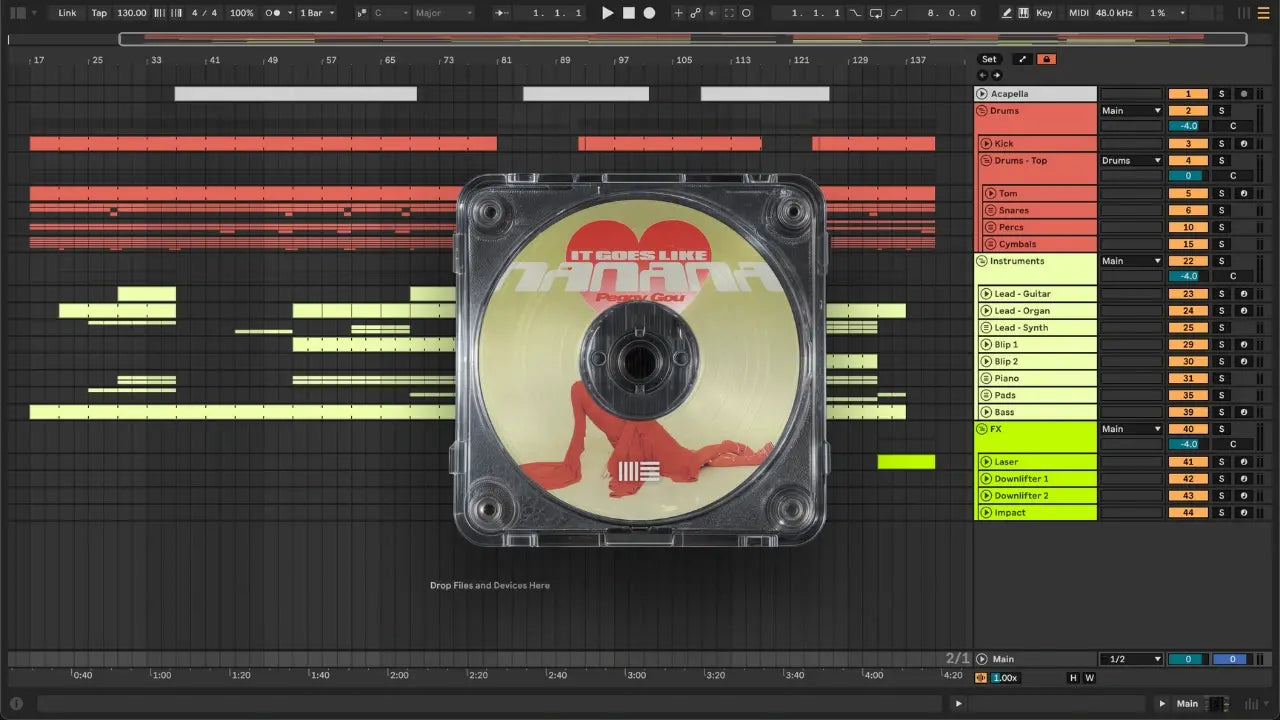Screen dimensions: 1280x720
Task: Click the Link button
Action: coord(67,13)
